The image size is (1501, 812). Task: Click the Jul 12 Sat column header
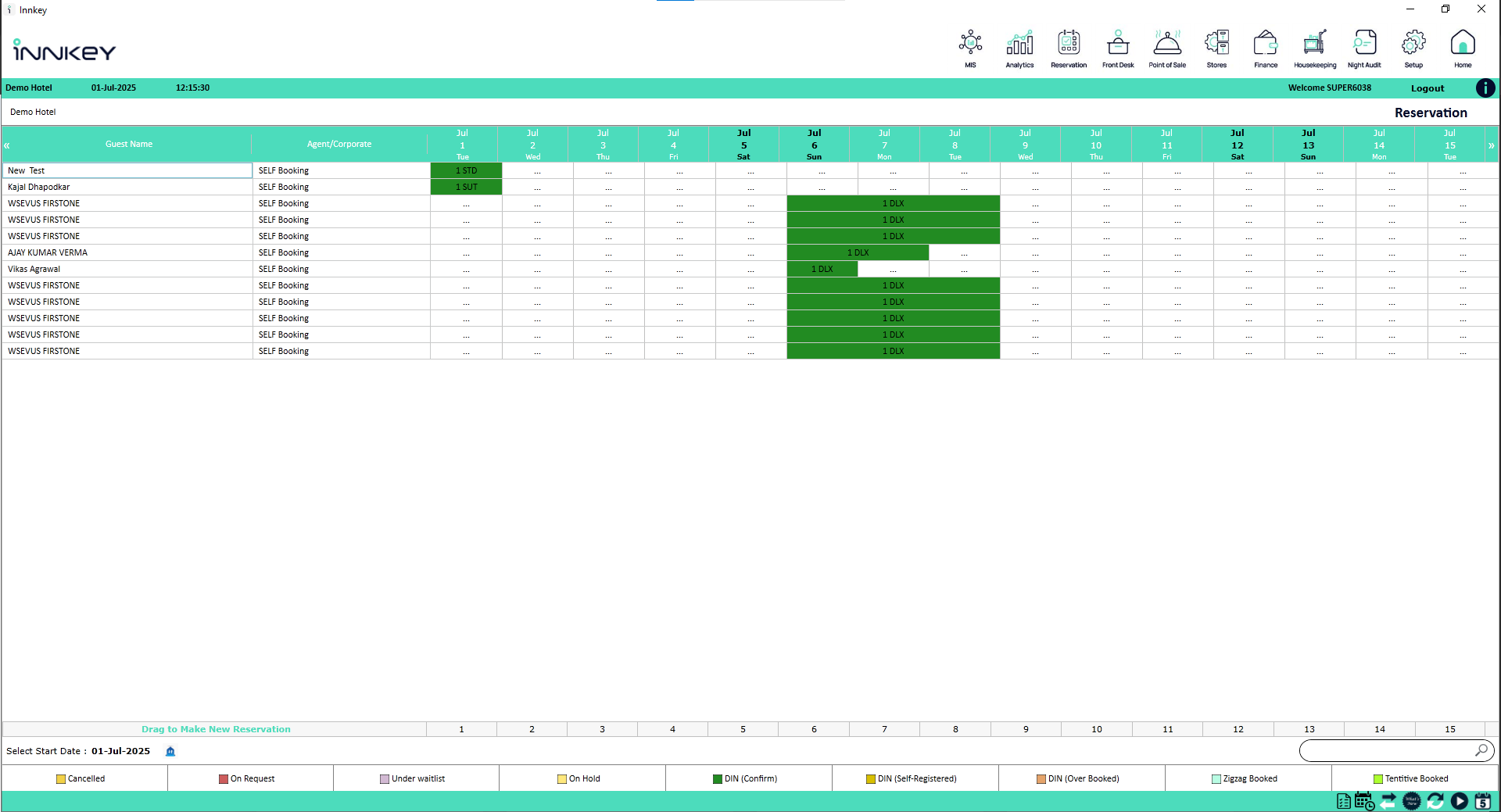click(x=1237, y=145)
